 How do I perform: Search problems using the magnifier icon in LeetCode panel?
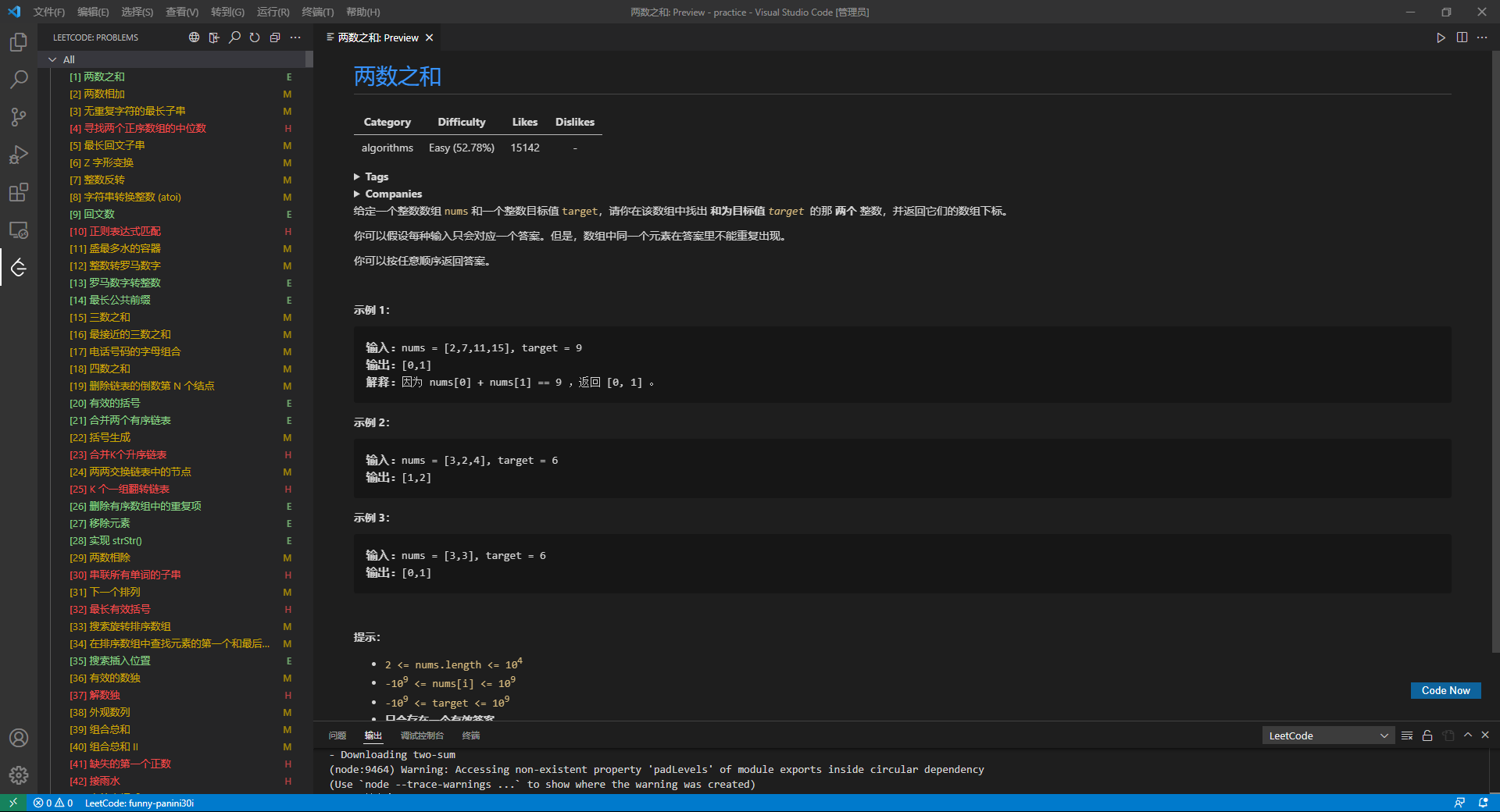click(x=234, y=37)
